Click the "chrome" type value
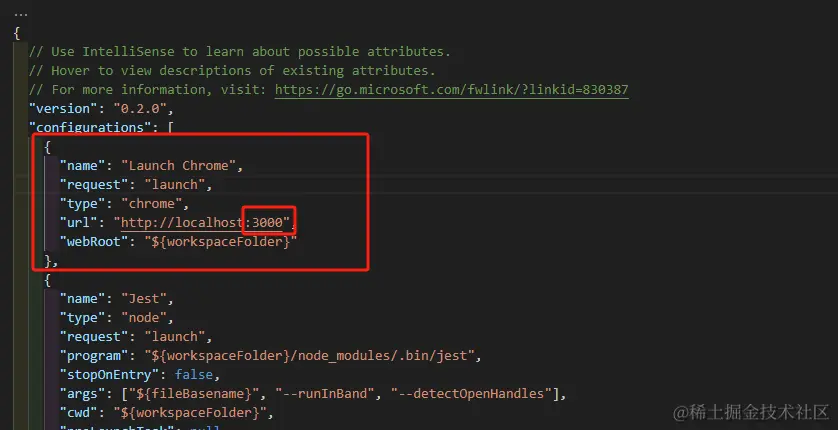 (152, 204)
